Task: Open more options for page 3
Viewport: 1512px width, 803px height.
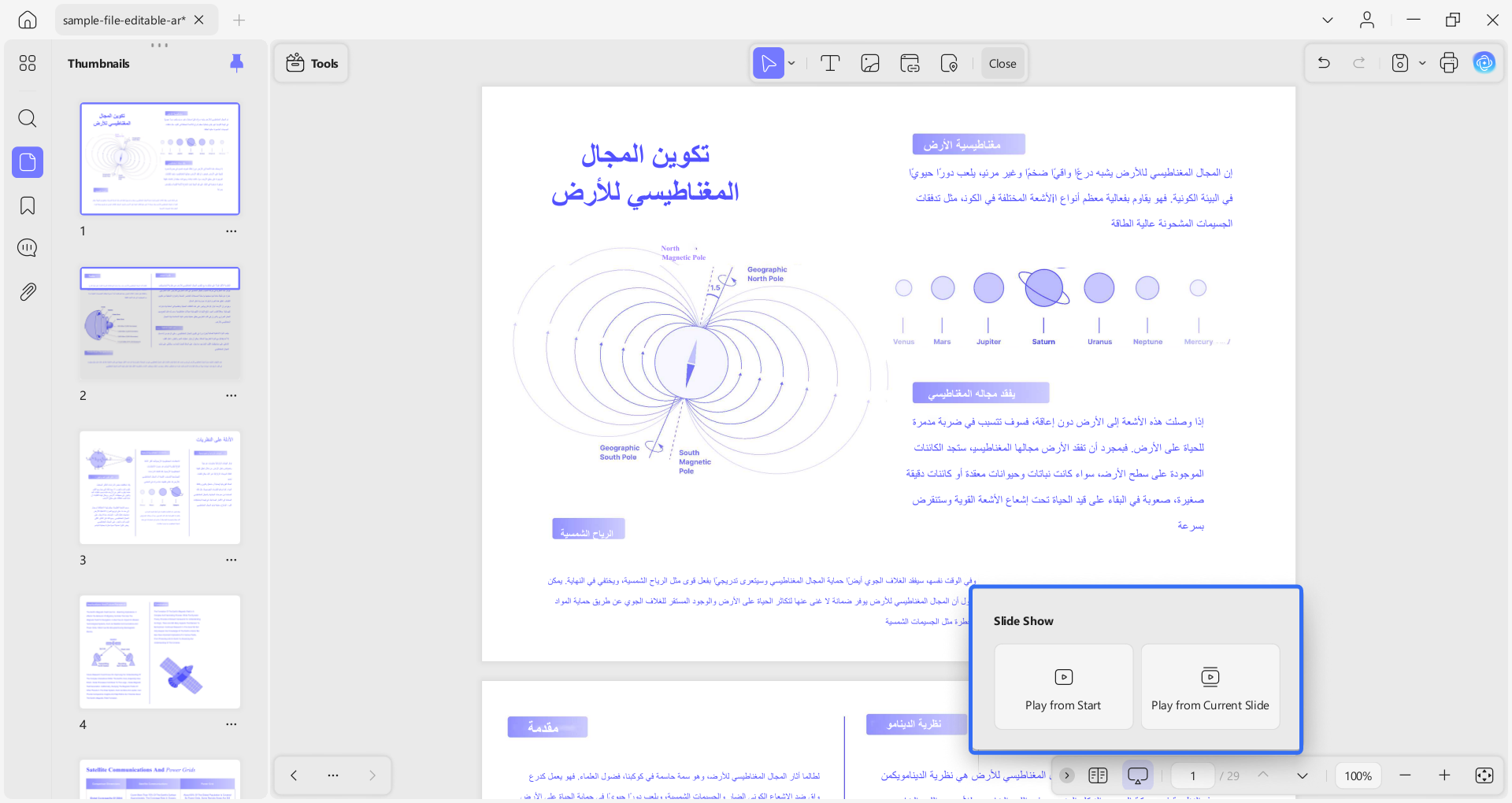Action: point(232,561)
